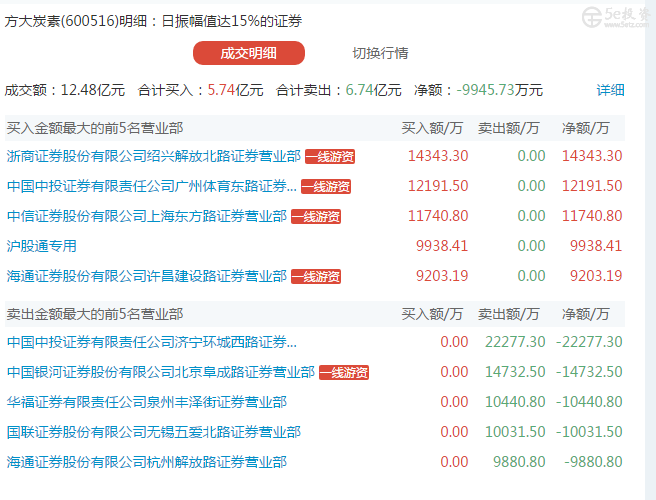Image resolution: width=656 pixels, height=500 pixels.
Task: Click 卖出额/万 column header in sell table
Action: (x=509, y=314)
